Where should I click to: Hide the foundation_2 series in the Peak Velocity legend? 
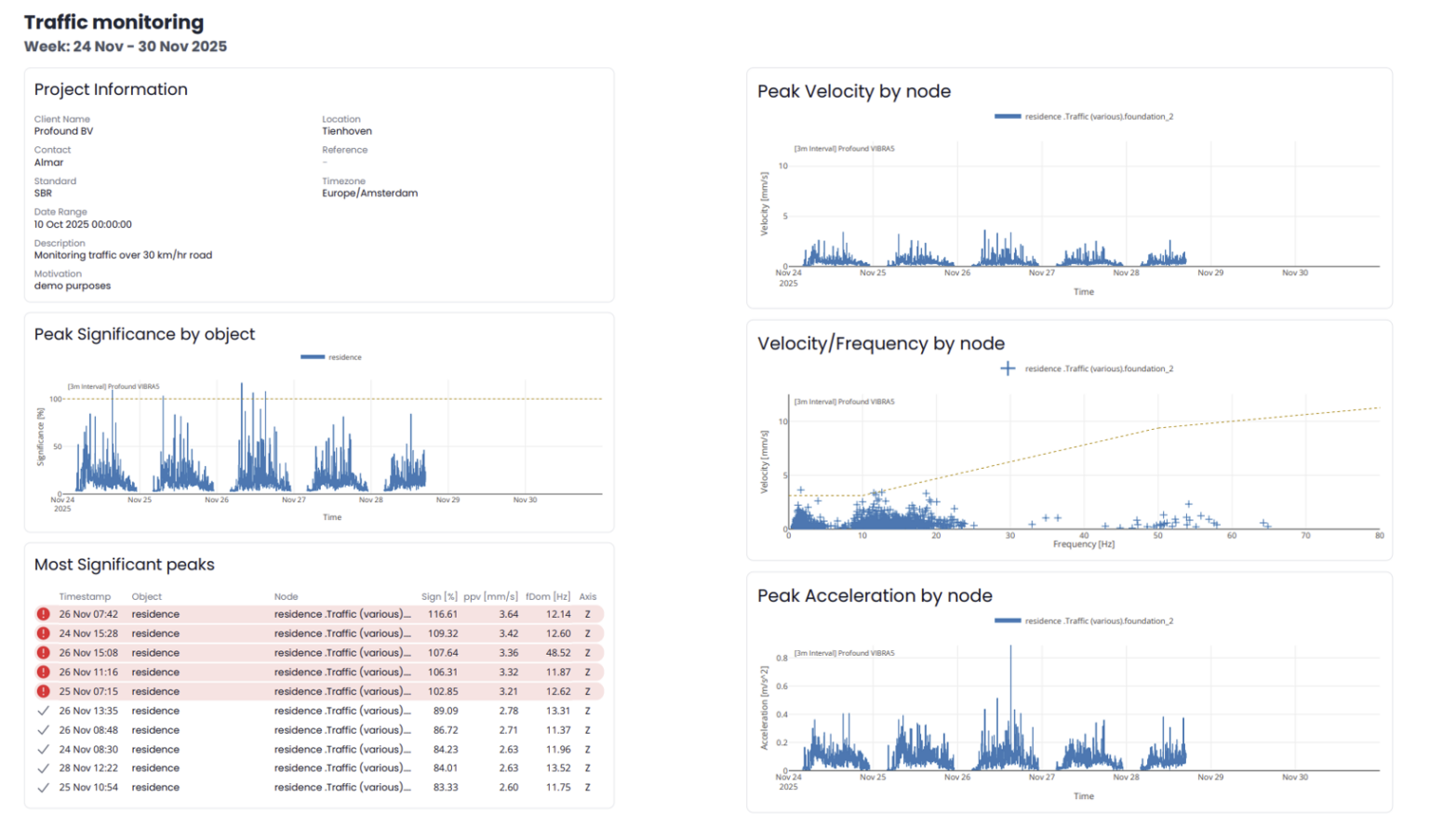[x=1098, y=117]
